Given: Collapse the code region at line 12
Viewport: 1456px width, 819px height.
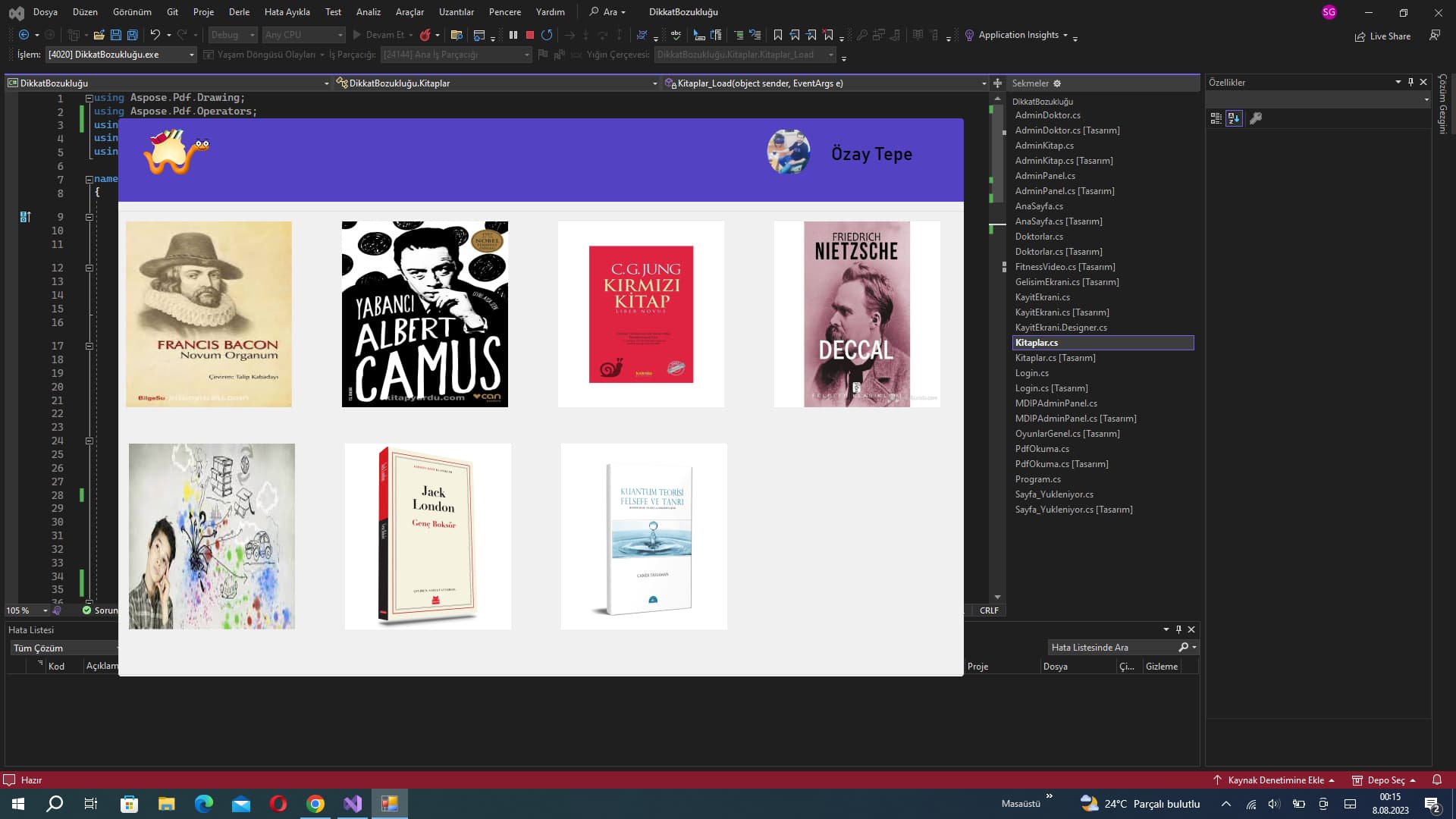Looking at the screenshot, I should point(89,268).
